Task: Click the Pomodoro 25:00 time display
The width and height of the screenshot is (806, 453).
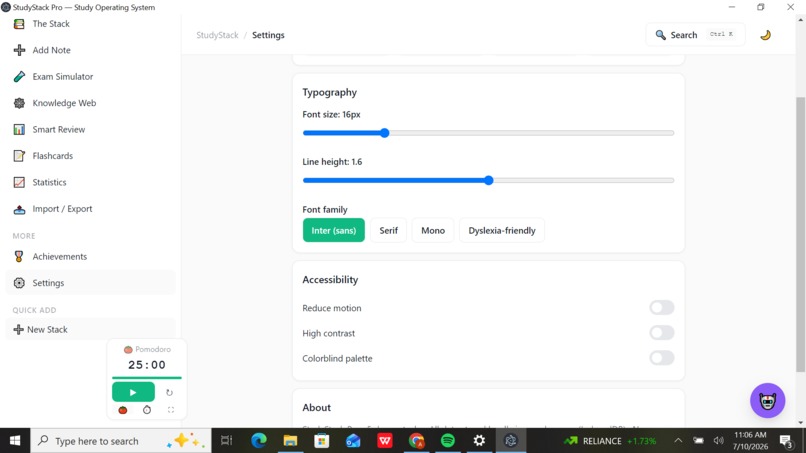Action: click(147, 365)
